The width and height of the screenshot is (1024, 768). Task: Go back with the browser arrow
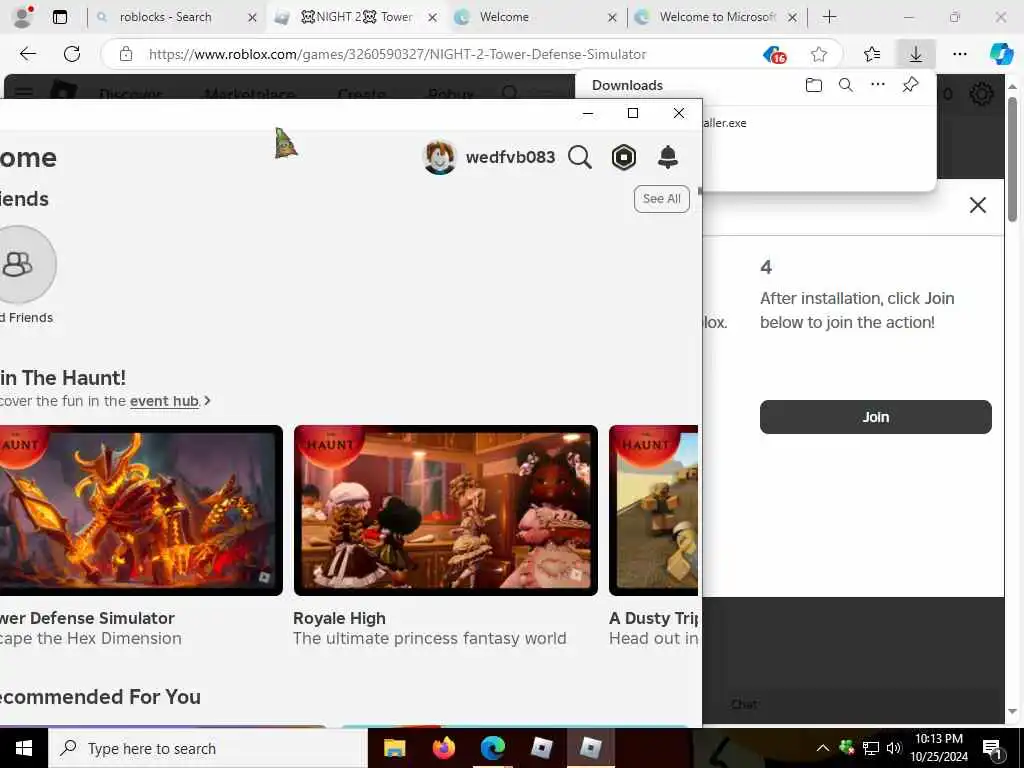coord(28,54)
